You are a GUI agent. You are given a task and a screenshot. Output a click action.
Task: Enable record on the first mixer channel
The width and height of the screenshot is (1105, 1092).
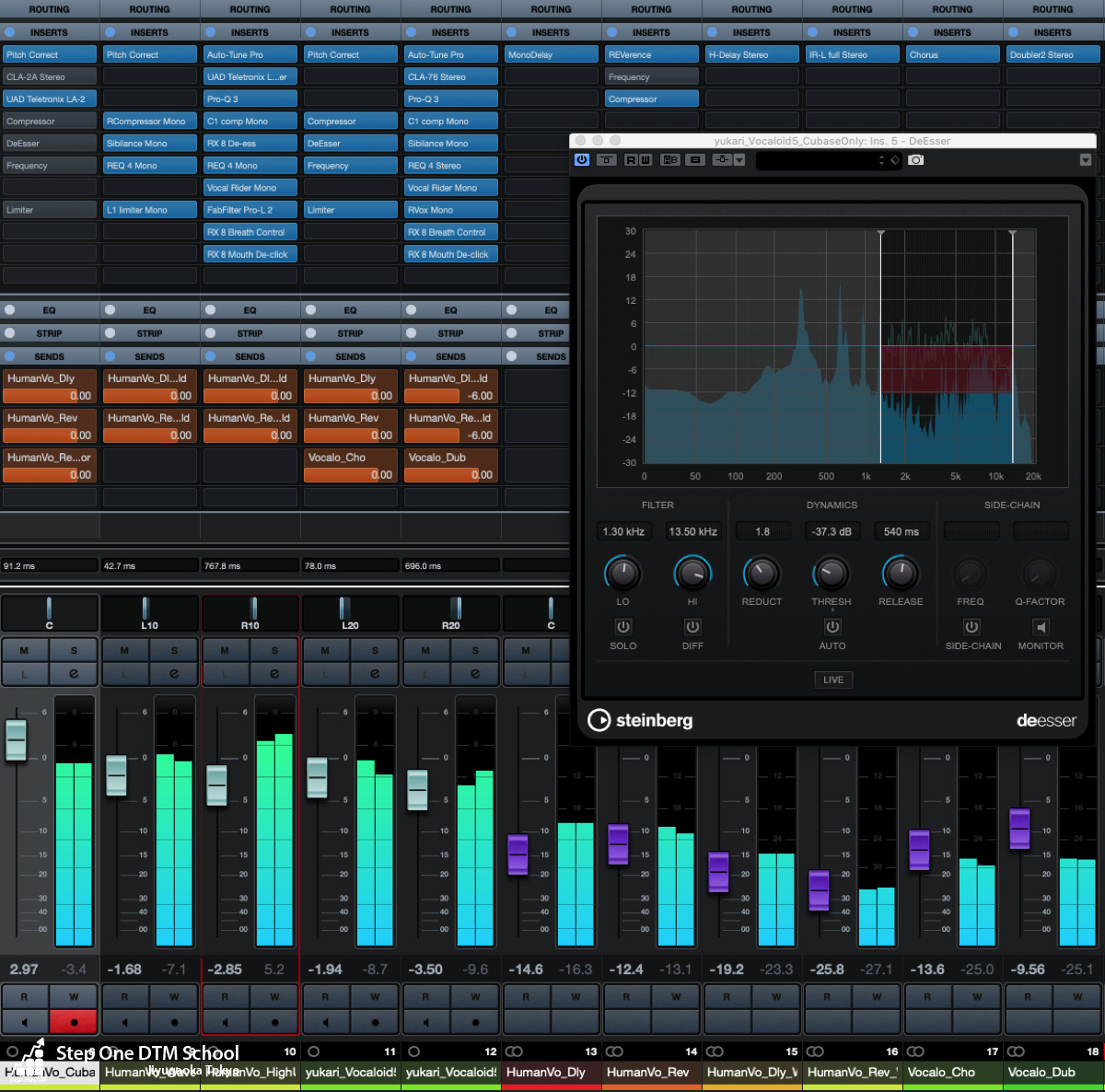pos(74,1022)
